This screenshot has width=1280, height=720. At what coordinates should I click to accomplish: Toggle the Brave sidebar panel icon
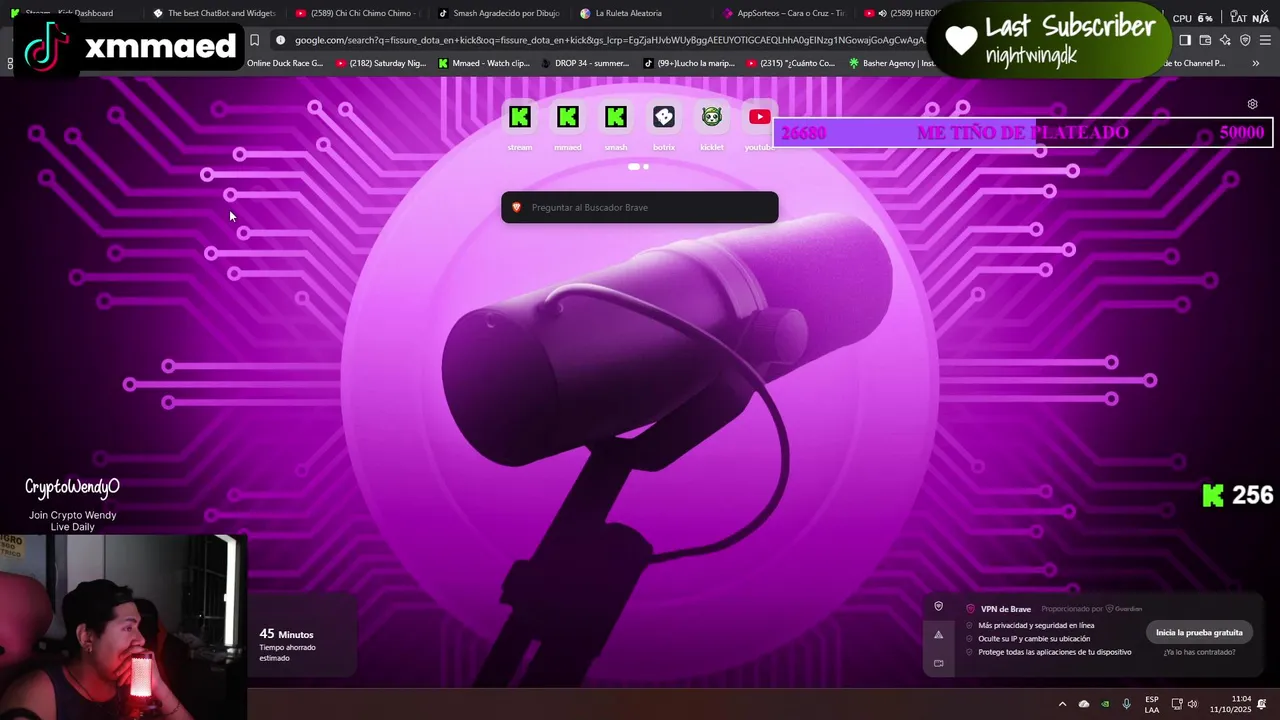(1185, 40)
